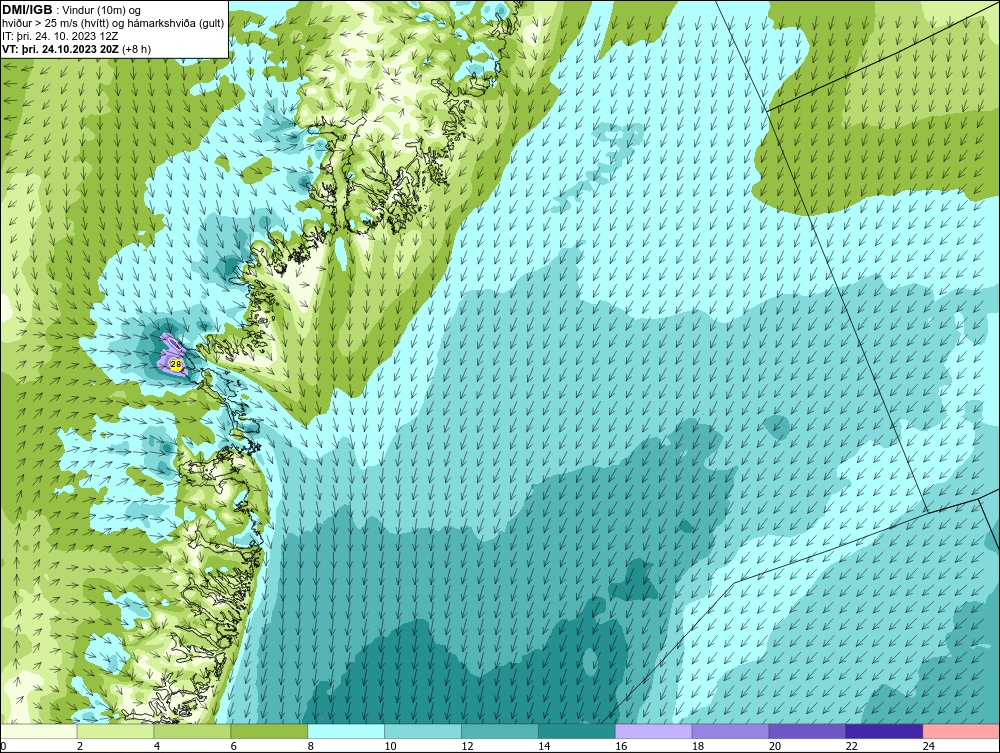Select the 0–2 m/s palest legend swatch
The height and width of the screenshot is (753, 1000).
pyautogui.click(x=38, y=731)
